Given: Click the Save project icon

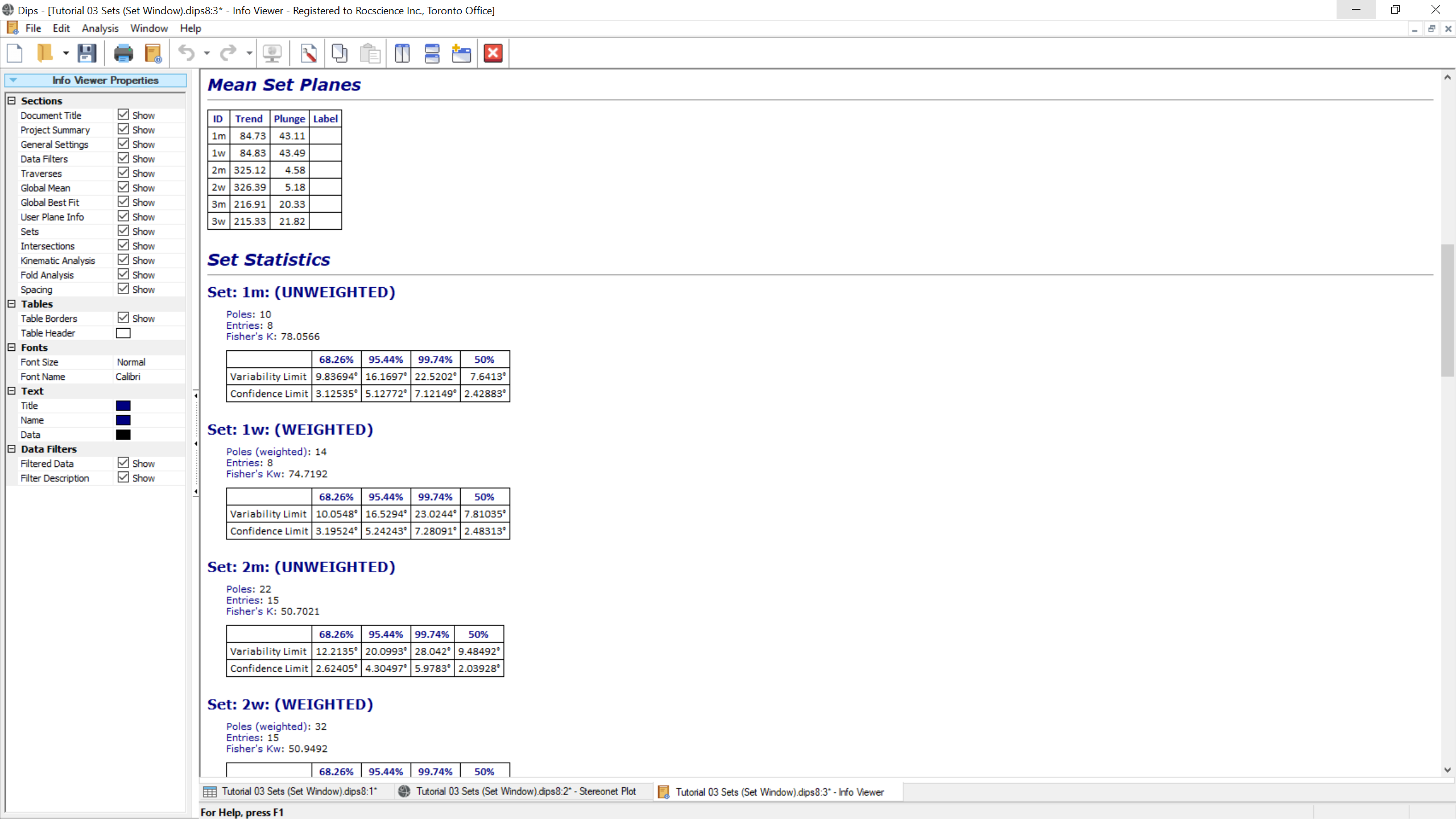Looking at the screenshot, I should (87, 53).
